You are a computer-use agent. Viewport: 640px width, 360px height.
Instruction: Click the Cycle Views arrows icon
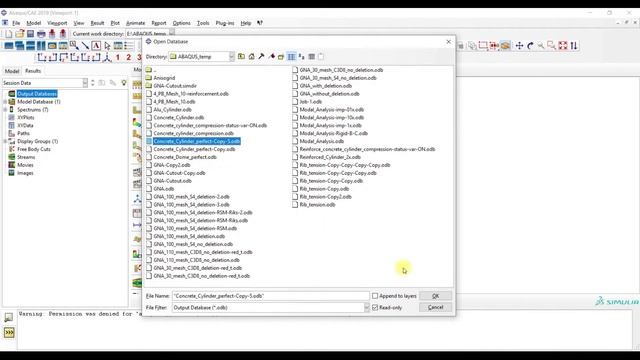574,46
